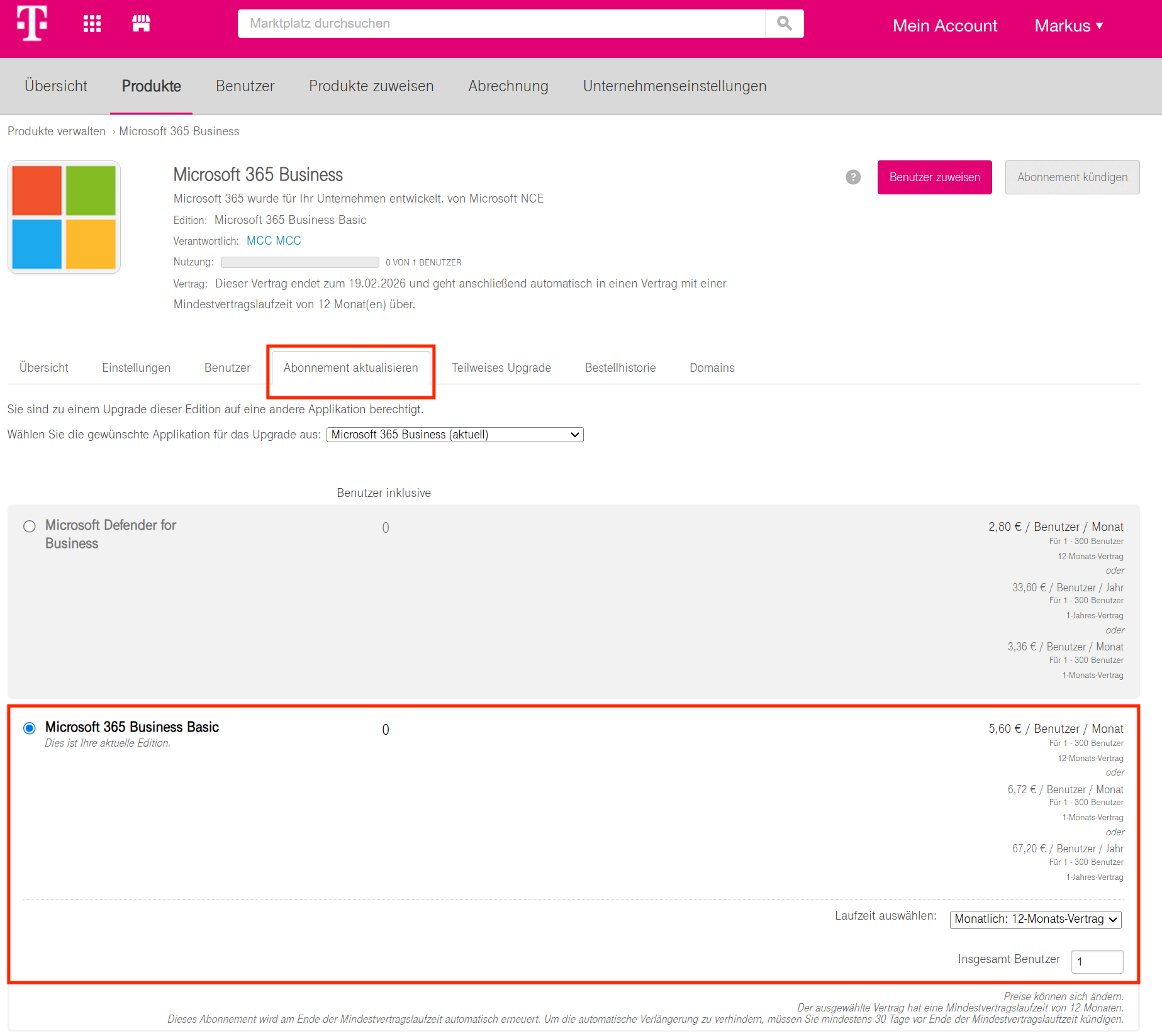Click the Nutzung usage progress bar
Screen dimensions: 1162x1036
point(299,262)
